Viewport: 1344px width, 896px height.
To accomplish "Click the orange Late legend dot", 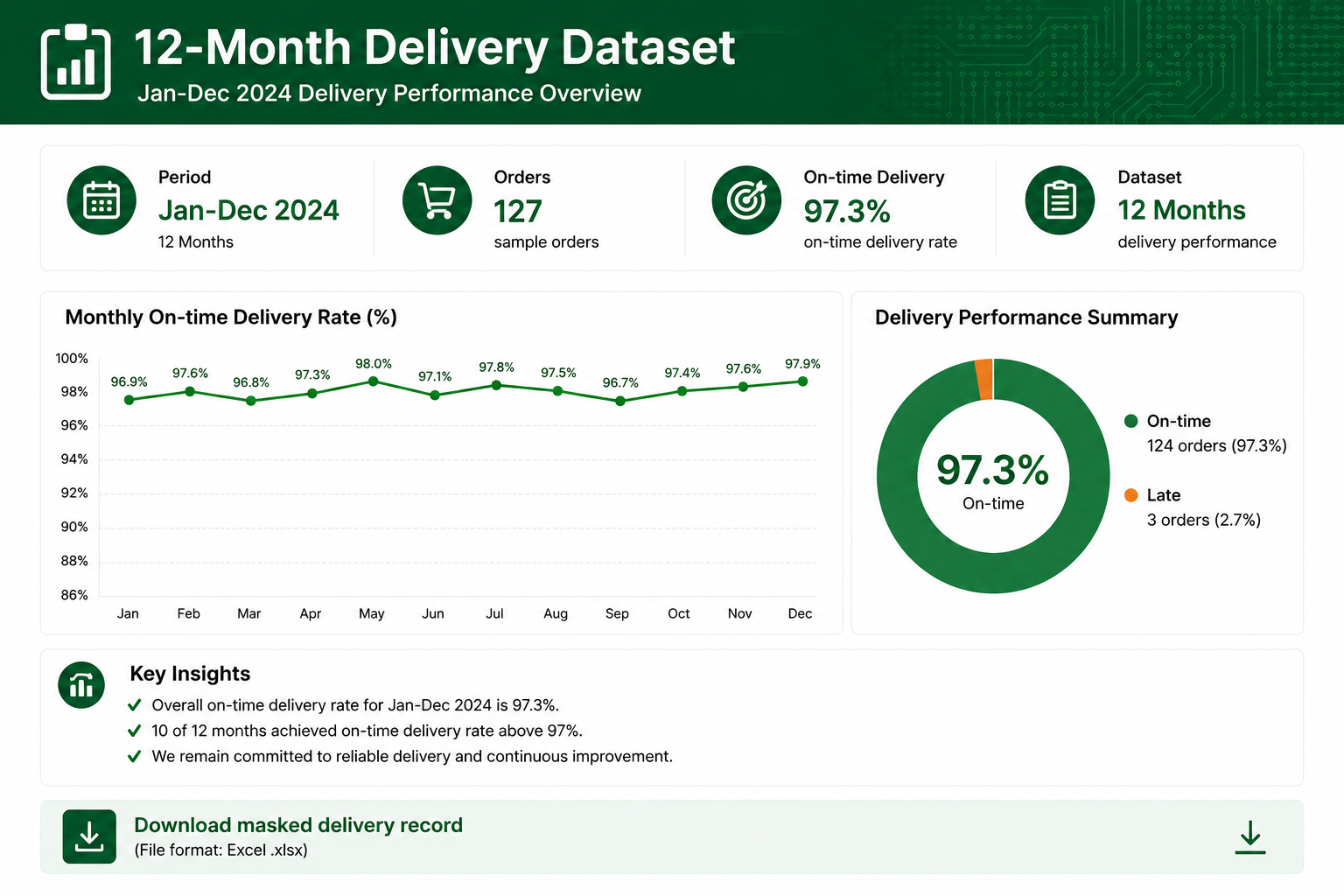I will coord(1130,495).
